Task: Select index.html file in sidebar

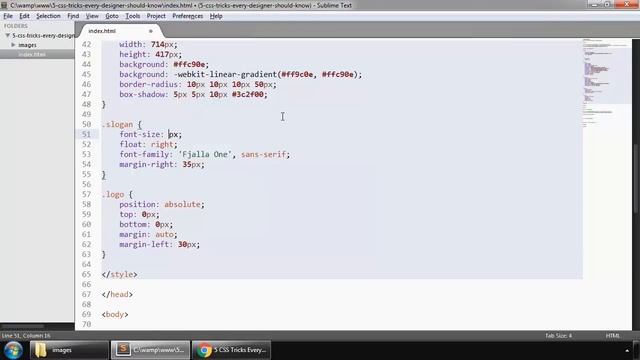Action: pyautogui.click(x=32, y=54)
